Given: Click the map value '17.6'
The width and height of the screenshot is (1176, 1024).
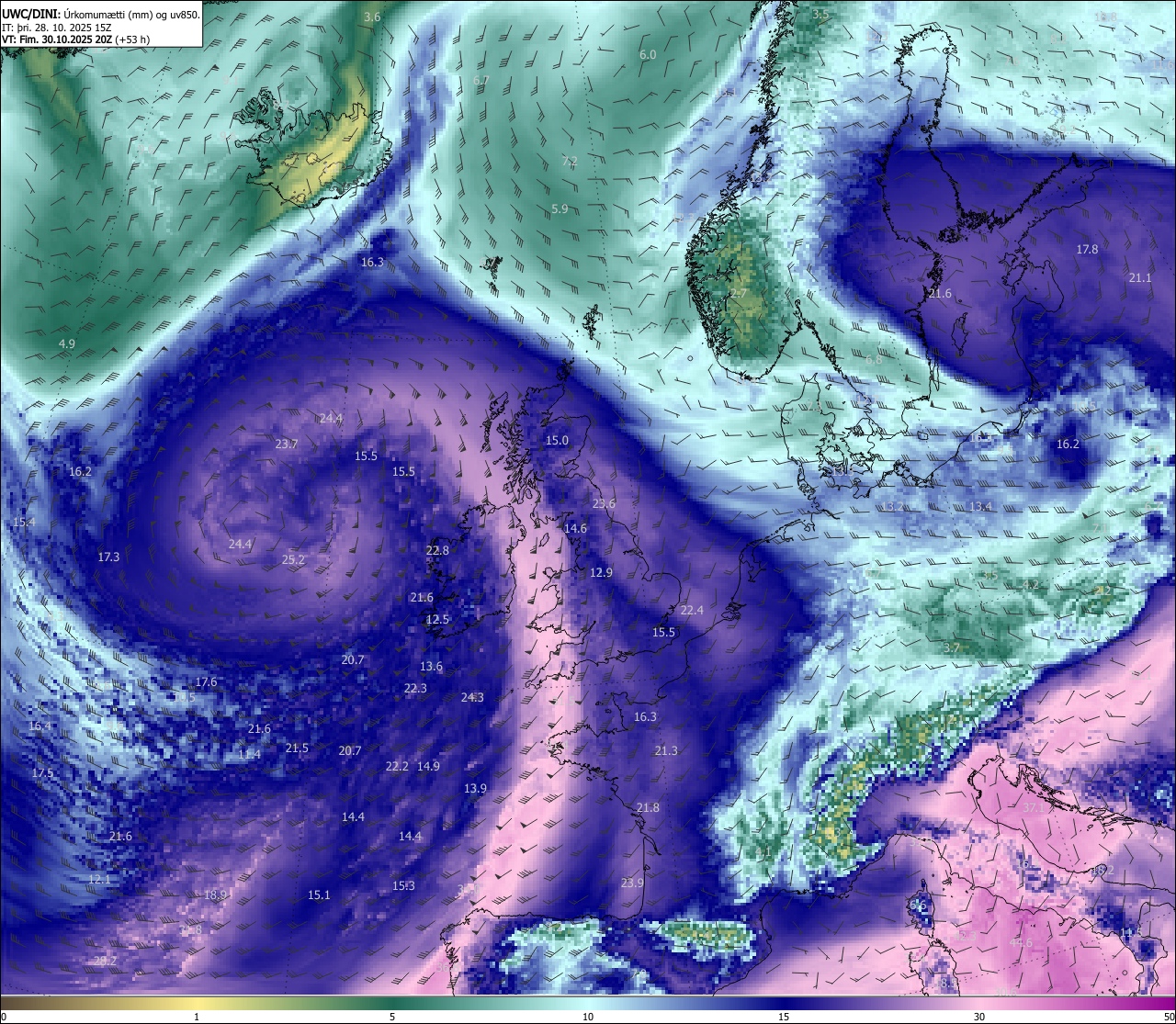Looking at the screenshot, I should pos(206,682).
